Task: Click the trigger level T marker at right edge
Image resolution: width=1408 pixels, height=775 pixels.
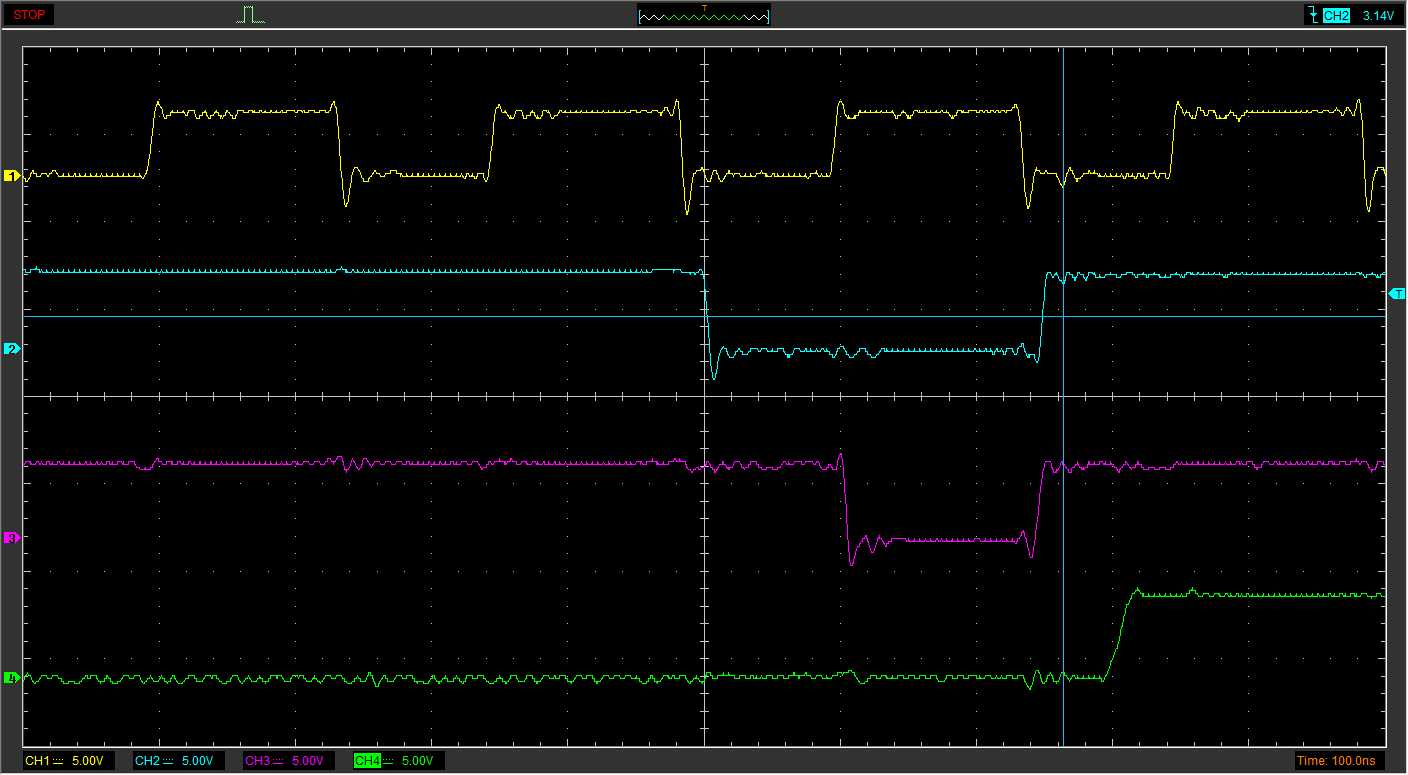Action: point(1397,293)
